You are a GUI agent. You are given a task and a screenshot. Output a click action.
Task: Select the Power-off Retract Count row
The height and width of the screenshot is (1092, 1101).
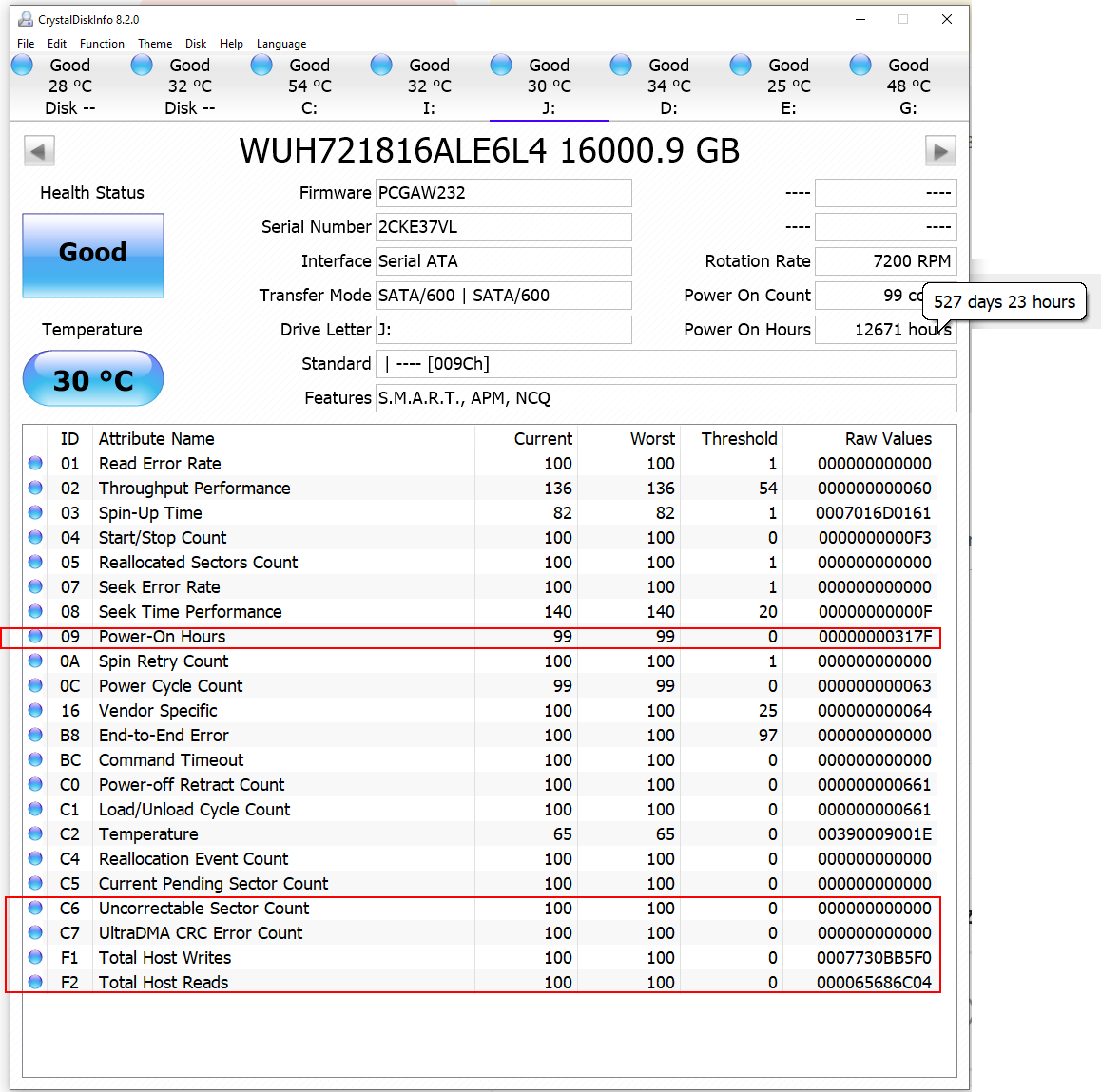click(x=480, y=785)
